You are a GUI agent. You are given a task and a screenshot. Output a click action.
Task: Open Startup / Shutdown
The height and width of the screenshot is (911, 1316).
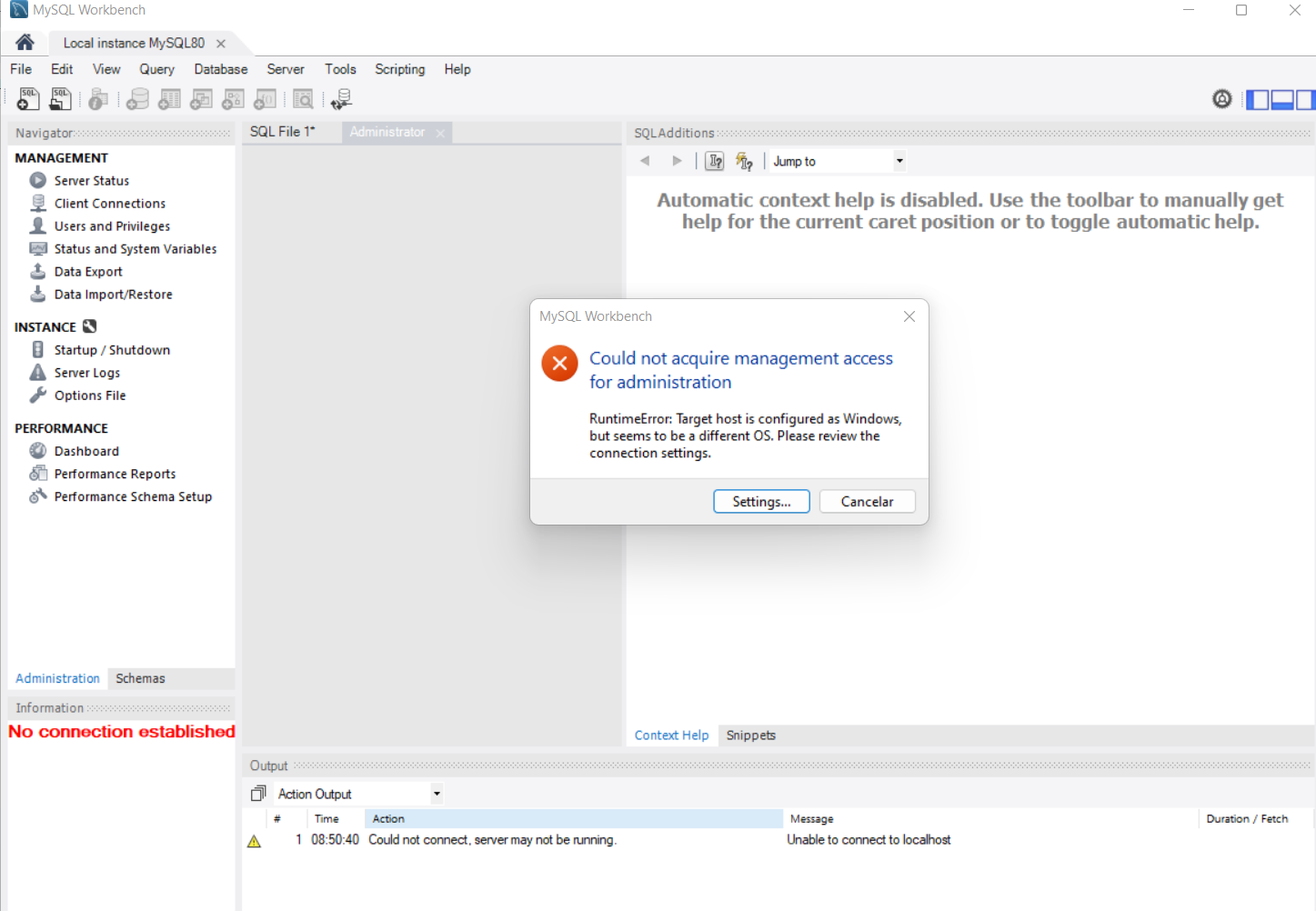click(112, 350)
